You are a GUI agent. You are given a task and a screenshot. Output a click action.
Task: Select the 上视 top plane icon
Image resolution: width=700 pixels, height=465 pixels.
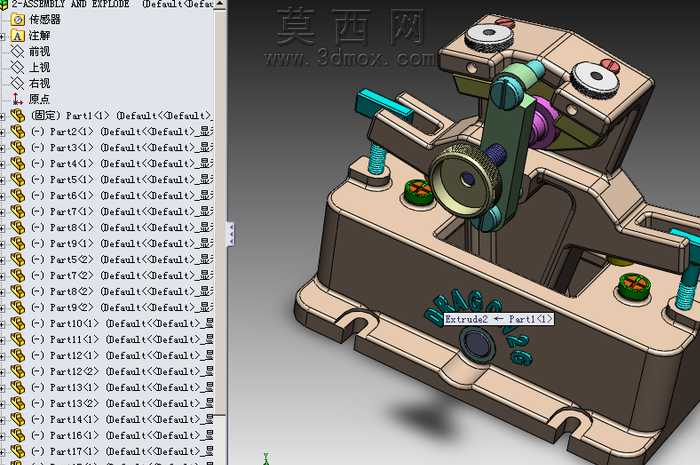point(18,67)
